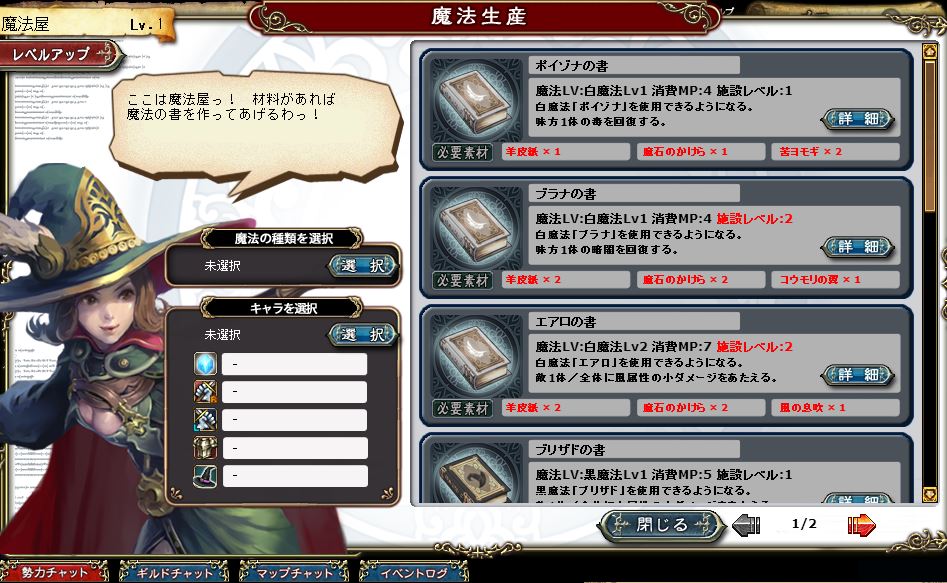Screen dimensions: 947x583
Task: Click the エアロの書 spellbook icon
Action: 476,356
